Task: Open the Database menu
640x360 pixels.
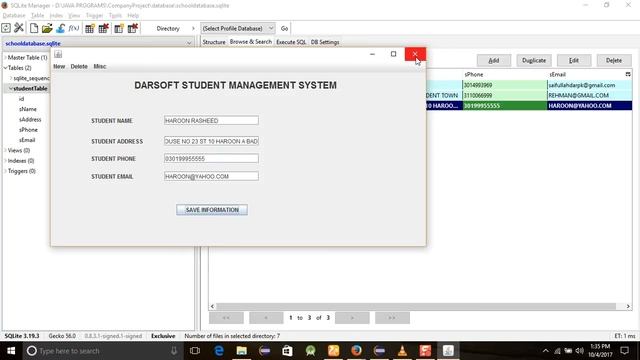Action: coord(14,16)
